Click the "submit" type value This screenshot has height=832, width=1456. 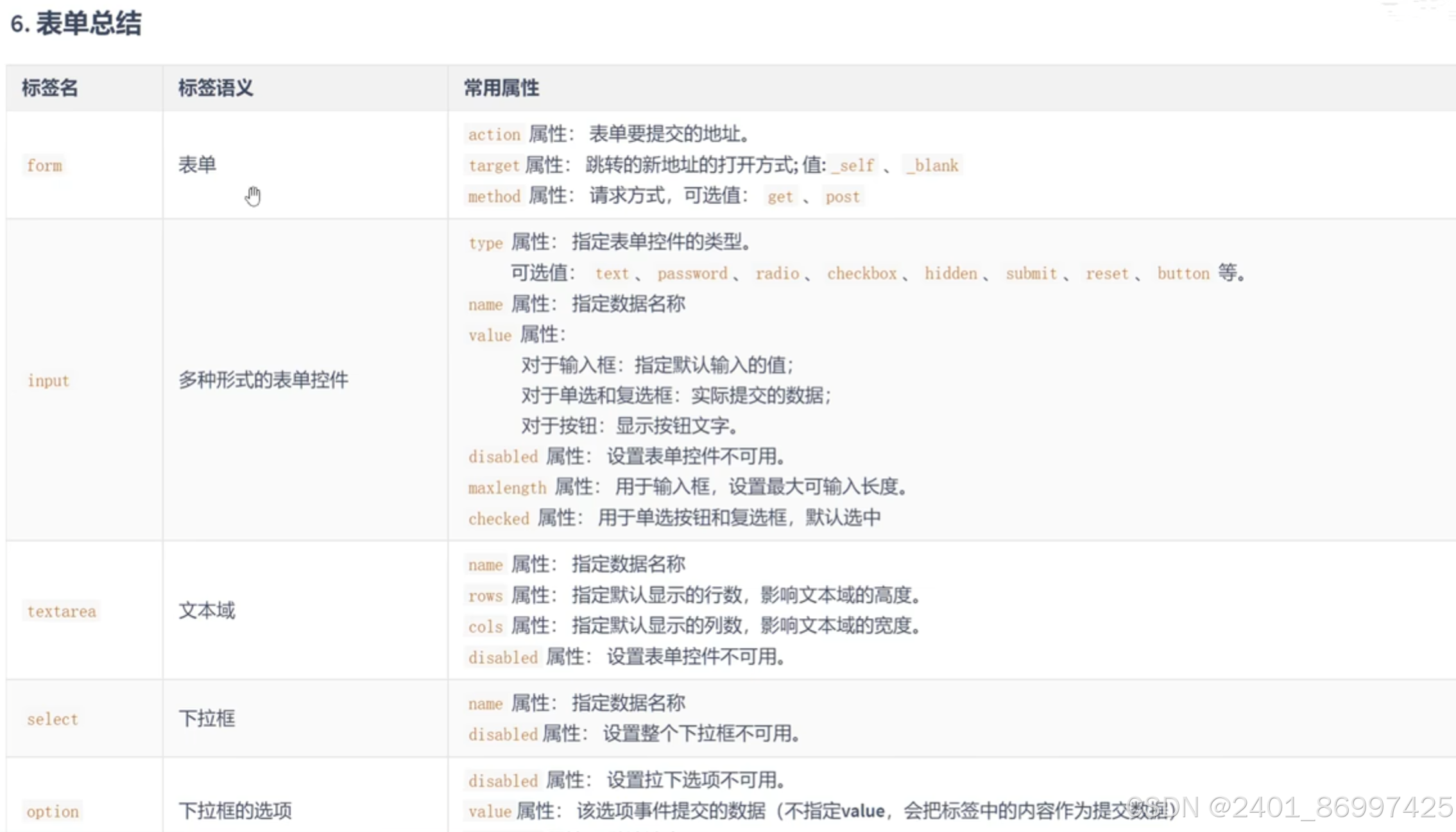(x=1031, y=273)
